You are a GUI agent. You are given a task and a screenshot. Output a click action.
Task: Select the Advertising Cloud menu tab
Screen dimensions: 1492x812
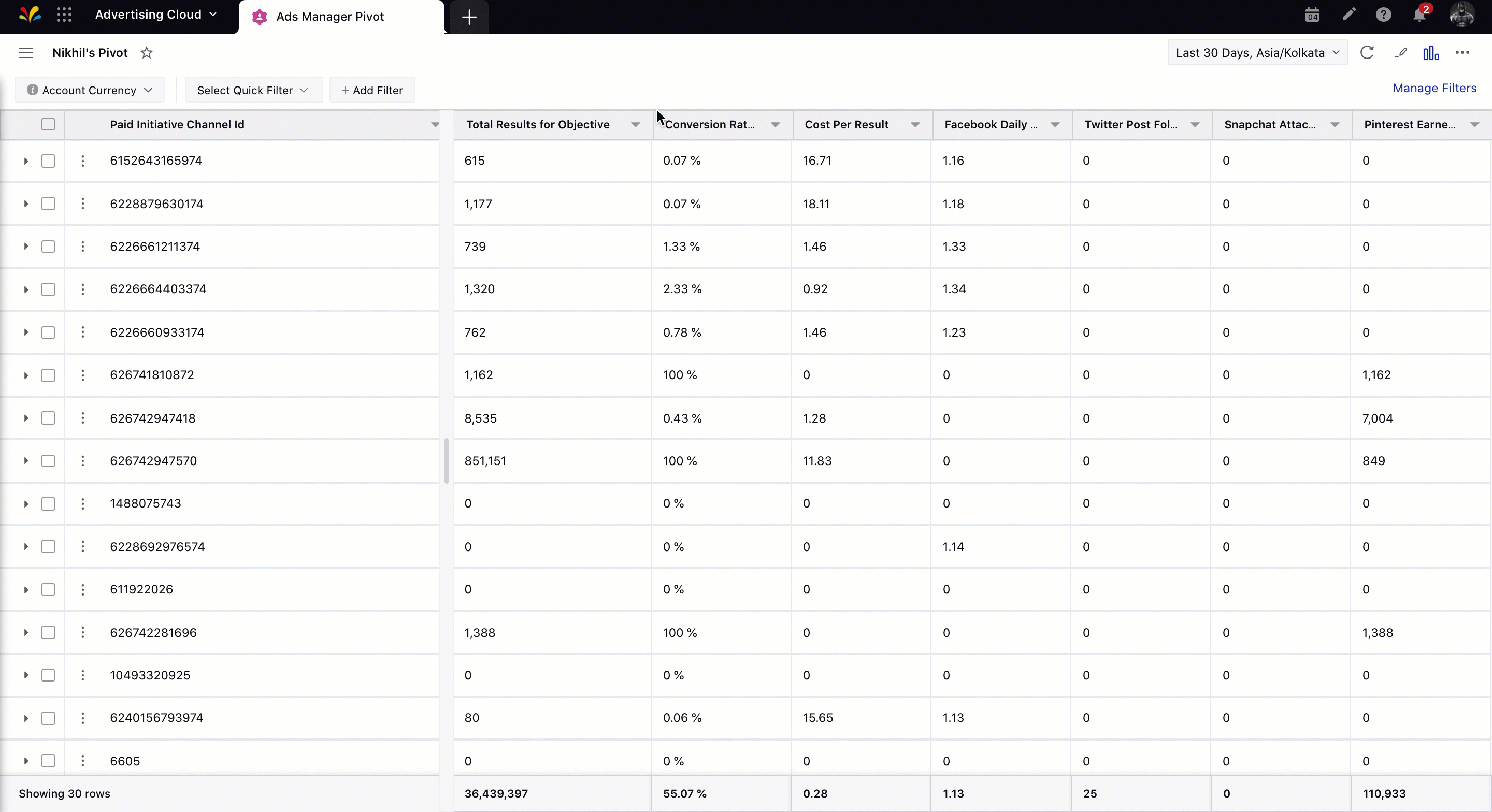pyautogui.click(x=154, y=15)
